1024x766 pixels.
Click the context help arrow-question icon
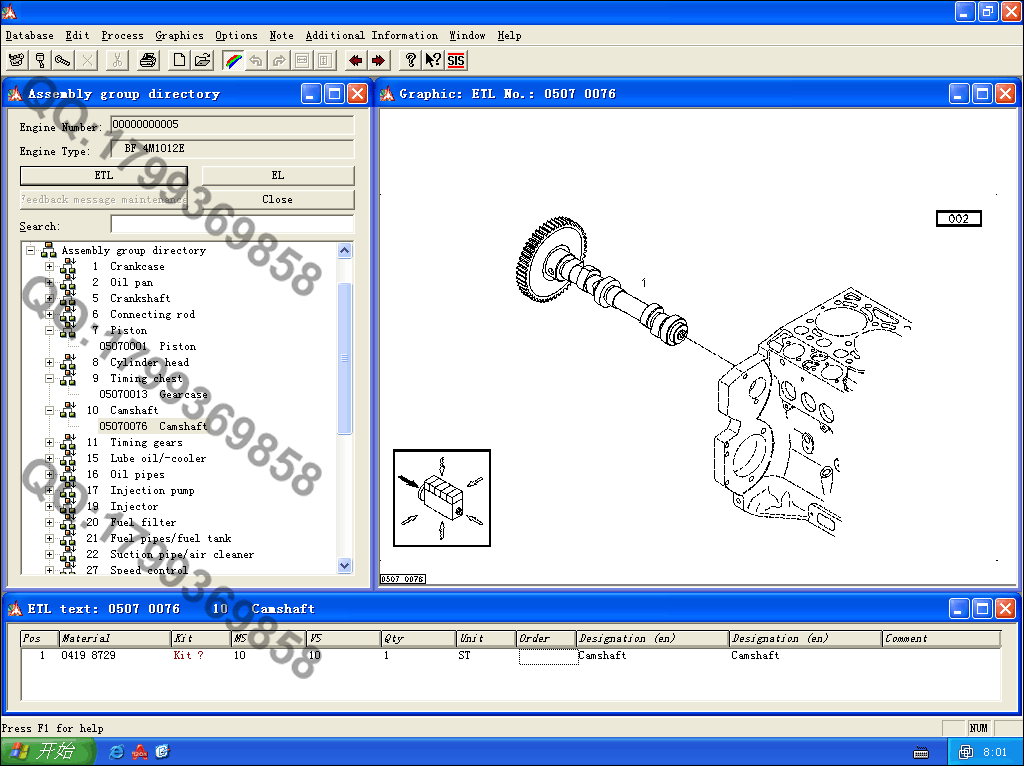tap(433, 60)
